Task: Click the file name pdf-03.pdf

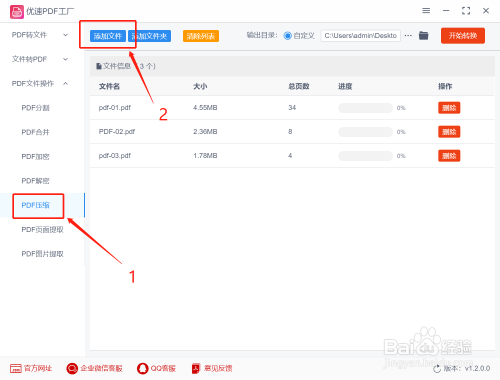Action: click(x=115, y=156)
